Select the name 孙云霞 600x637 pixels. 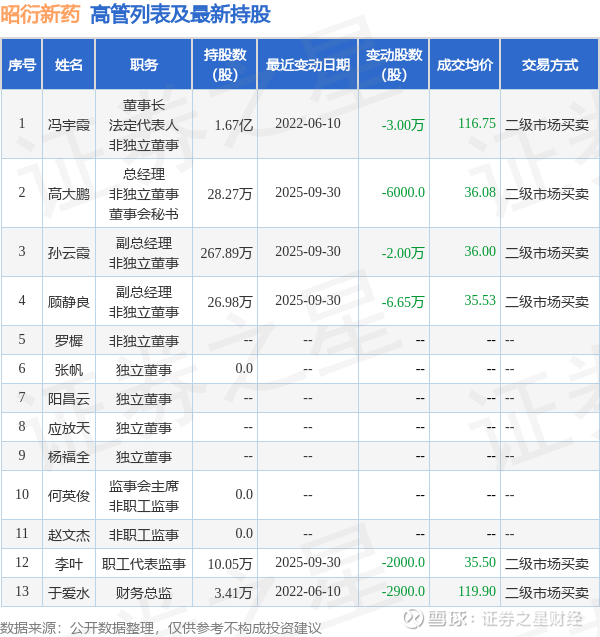[69, 253]
